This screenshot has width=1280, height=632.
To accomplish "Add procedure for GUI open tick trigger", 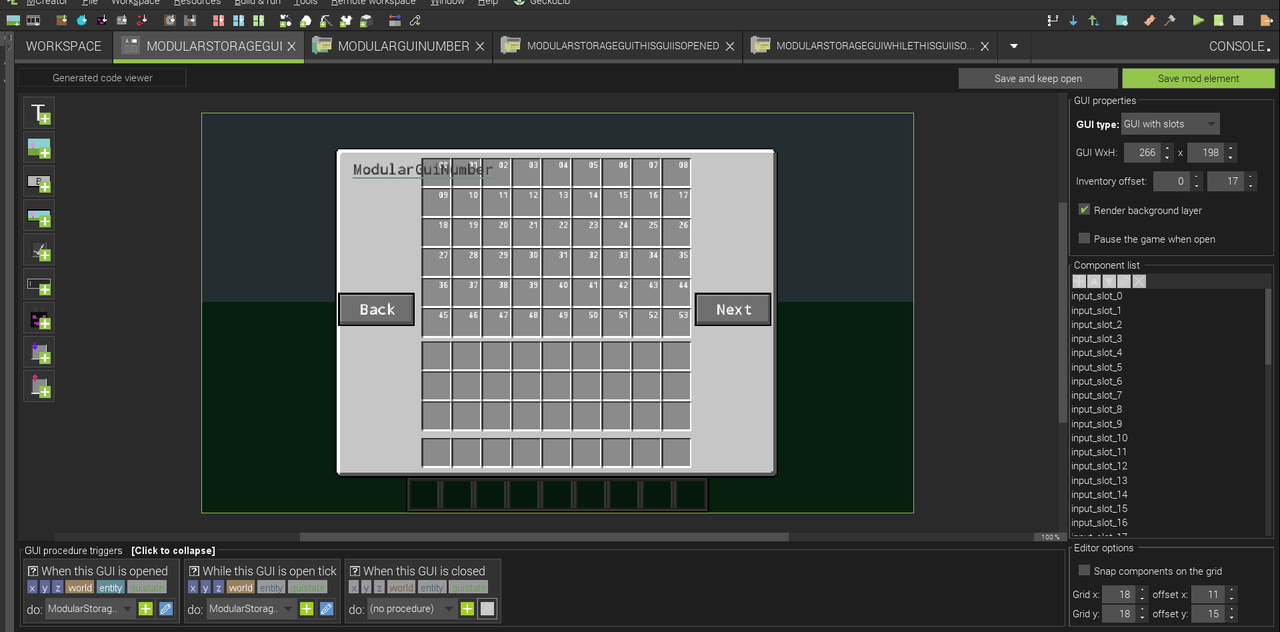I will tap(306, 608).
